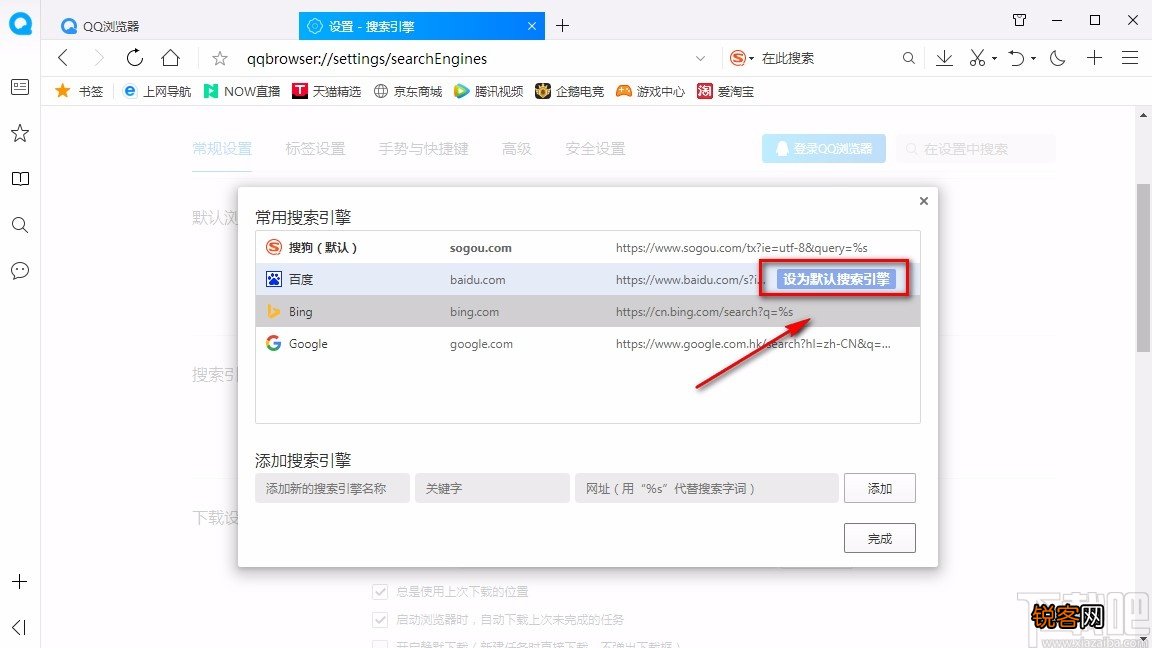Open the sidebar favorites star icon
The image size is (1152, 648).
click(x=20, y=133)
